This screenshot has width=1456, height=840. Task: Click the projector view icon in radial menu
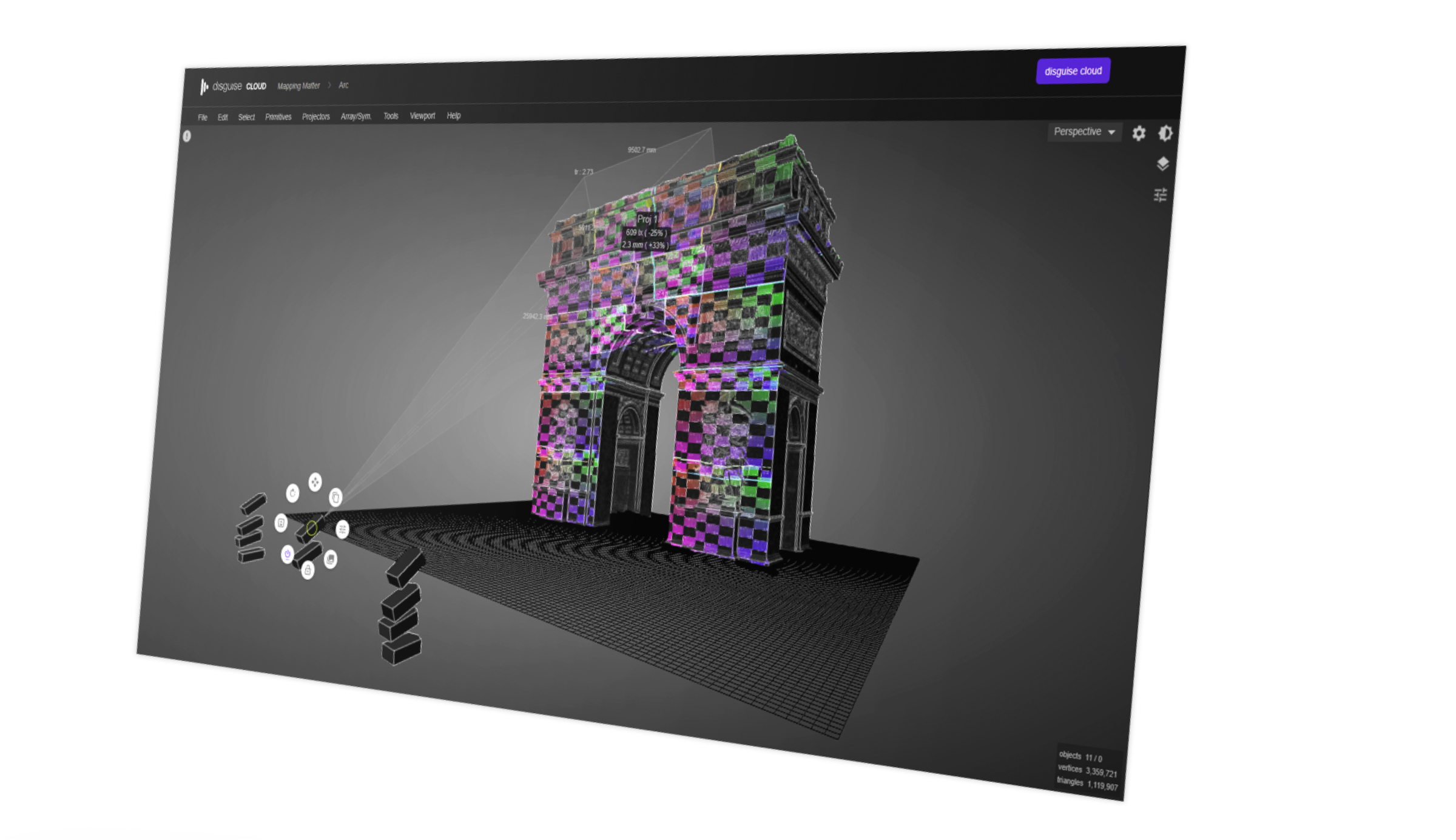click(x=281, y=523)
